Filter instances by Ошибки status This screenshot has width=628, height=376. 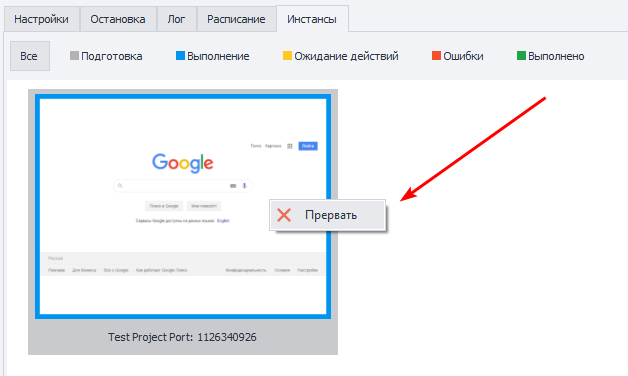[458, 56]
